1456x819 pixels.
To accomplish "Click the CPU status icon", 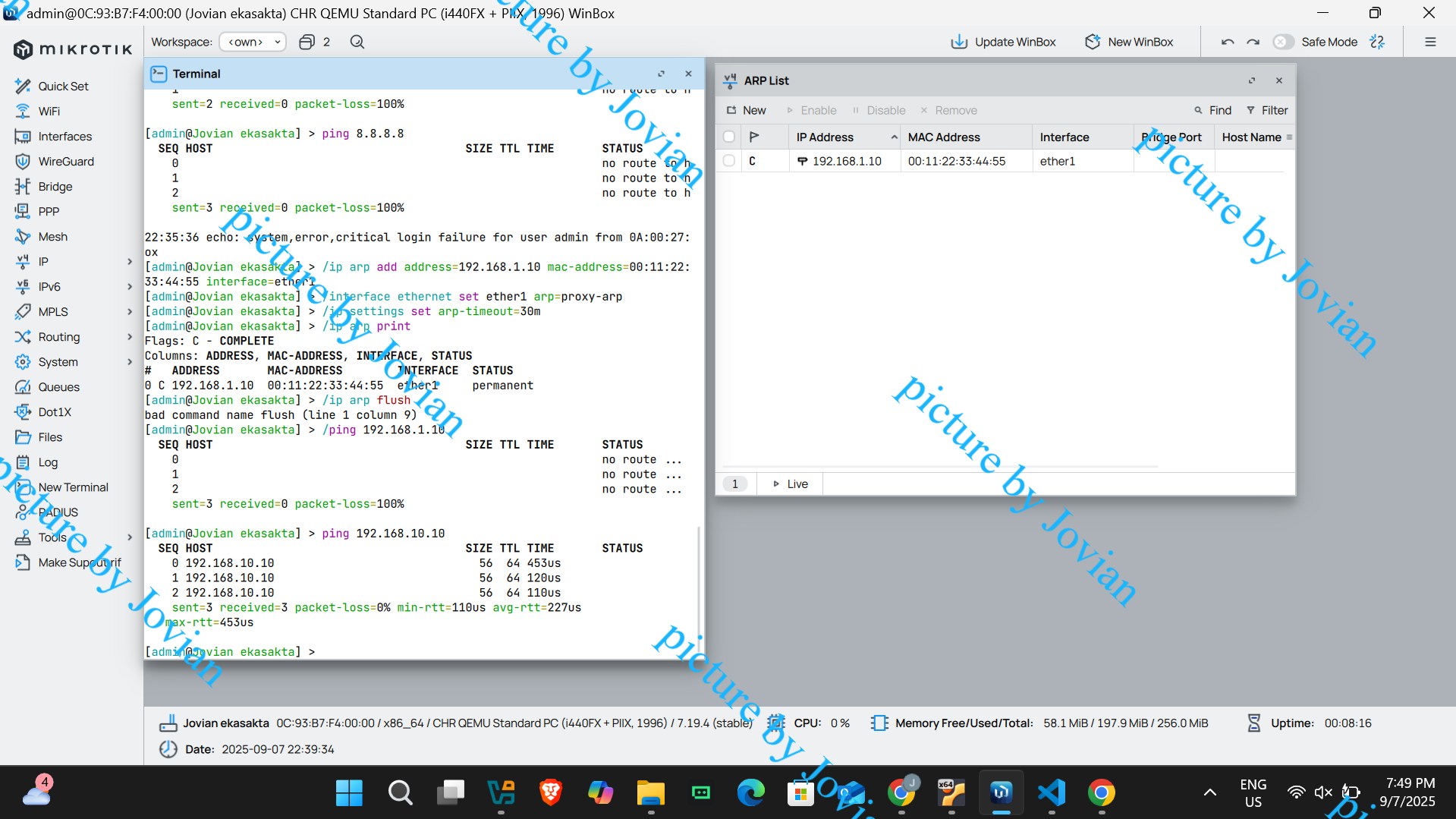I will click(x=775, y=723).
